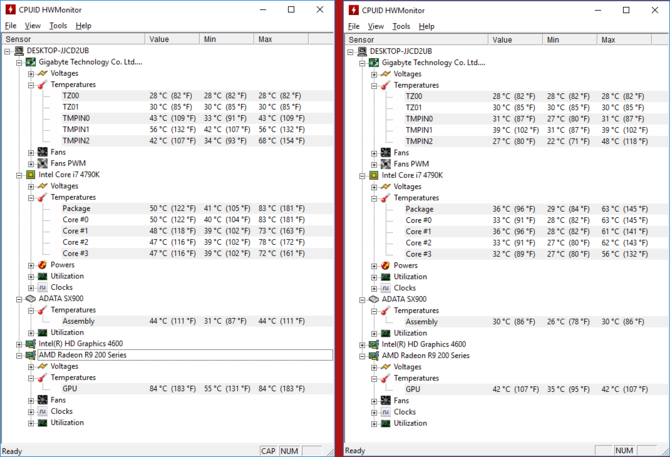The width and height of the screenshot is (670, 457).
Task: Click the Sensor column header in the left window
Action: click(x=73, y=39)
